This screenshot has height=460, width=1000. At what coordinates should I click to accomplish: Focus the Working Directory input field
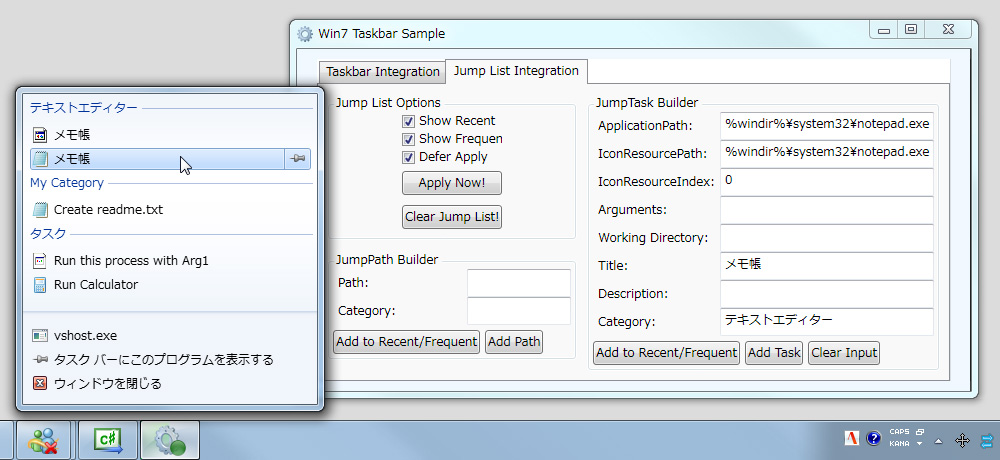[x=827, y=238]
